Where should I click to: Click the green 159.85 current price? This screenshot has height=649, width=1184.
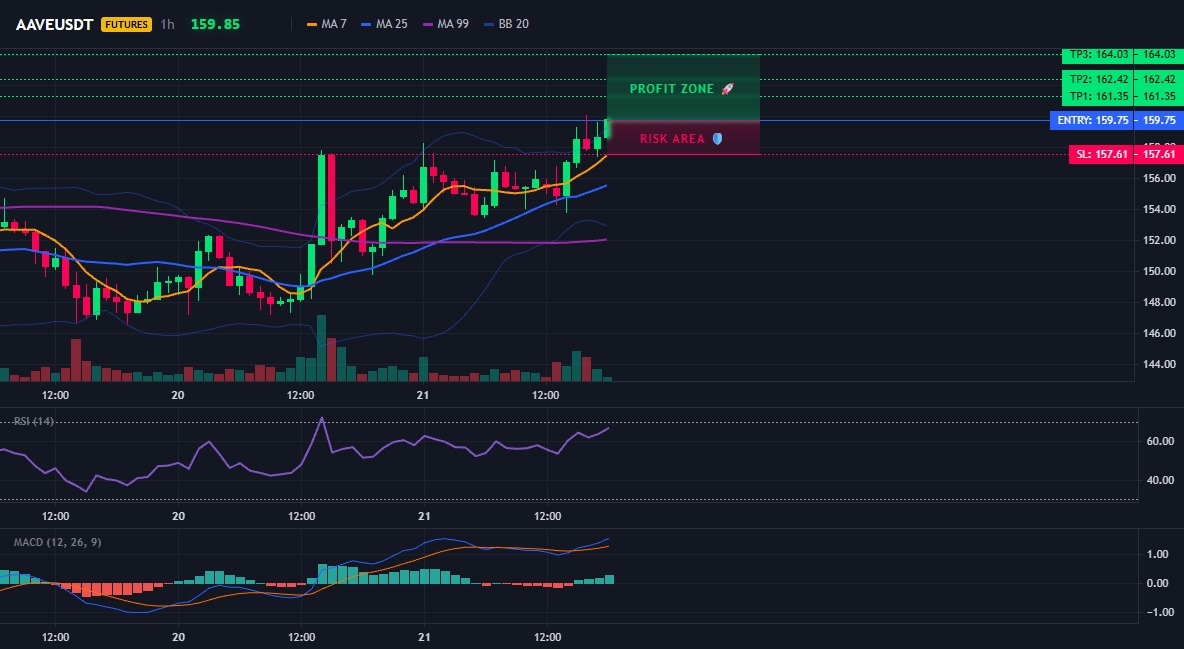[x=215, y=24]
